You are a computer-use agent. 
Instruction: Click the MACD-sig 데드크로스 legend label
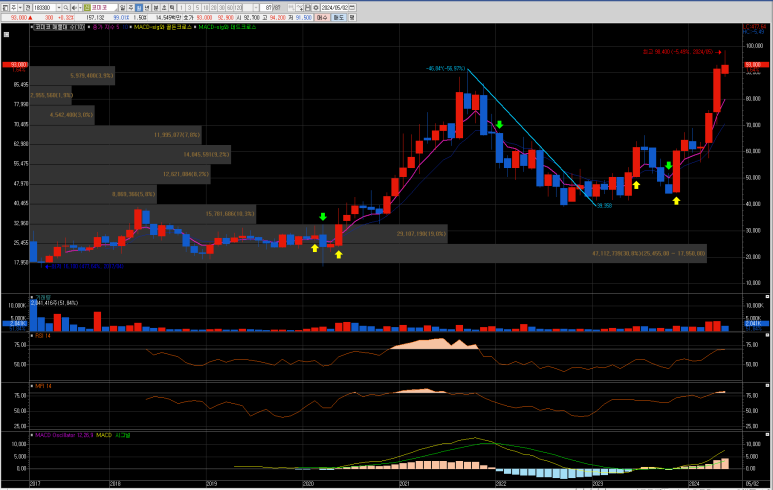pos(227,27)
